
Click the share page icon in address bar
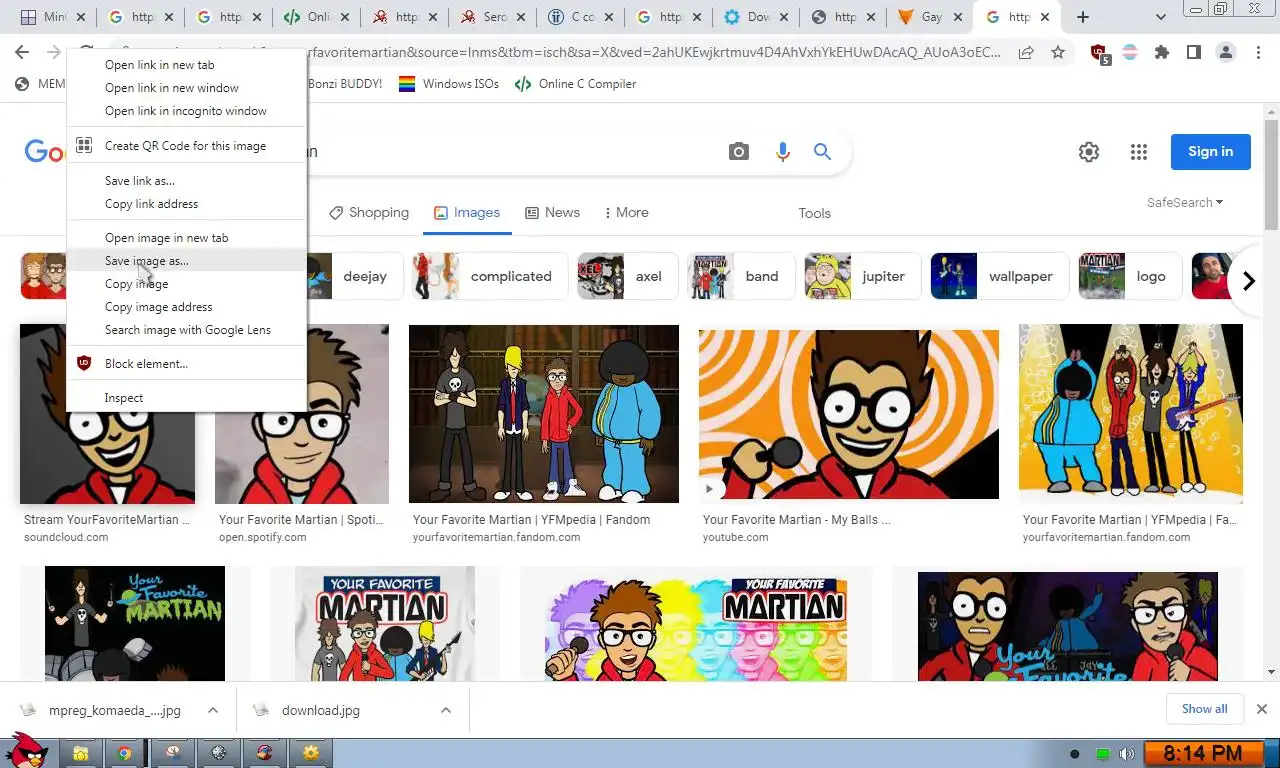click(x=1026, y=53)
